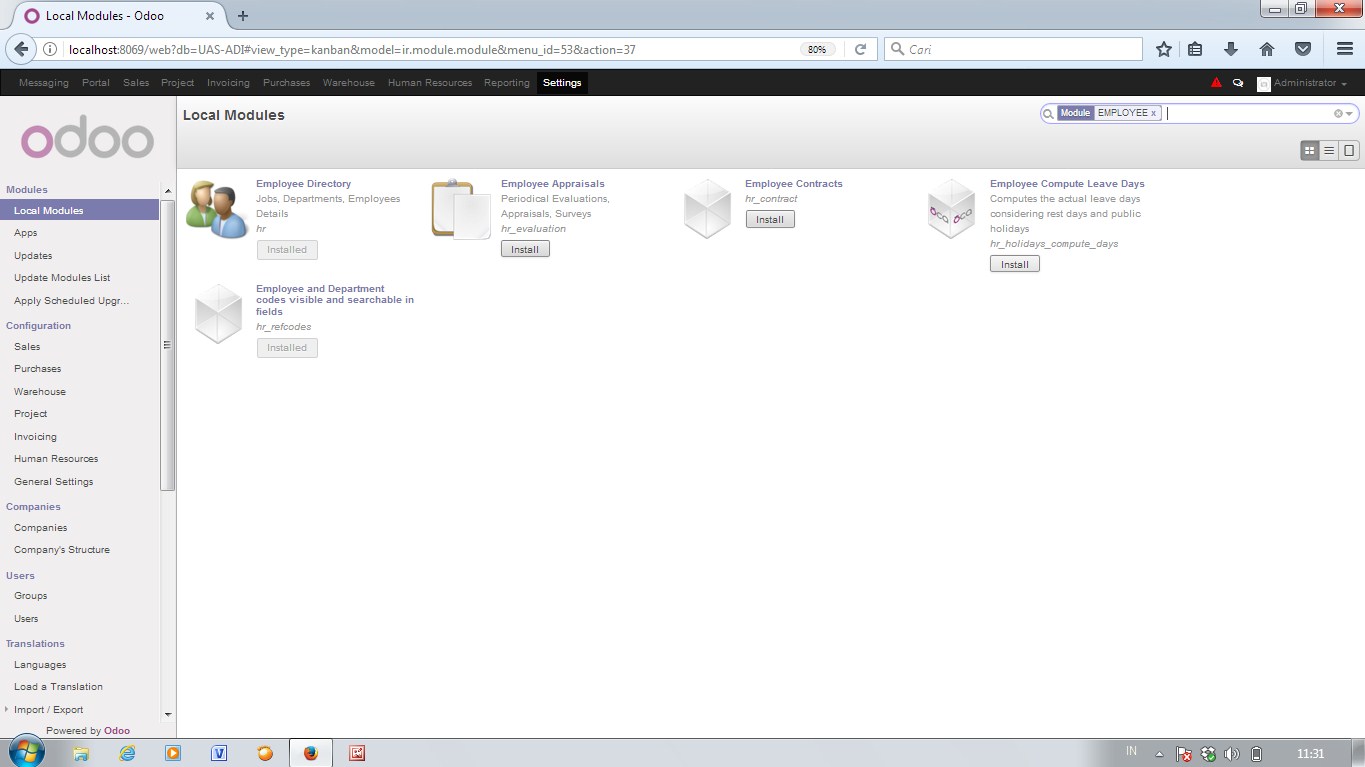
Task: Remove the EMPLOYEE filter tag
Action: pyautogui.click(x=1154, y=113)
